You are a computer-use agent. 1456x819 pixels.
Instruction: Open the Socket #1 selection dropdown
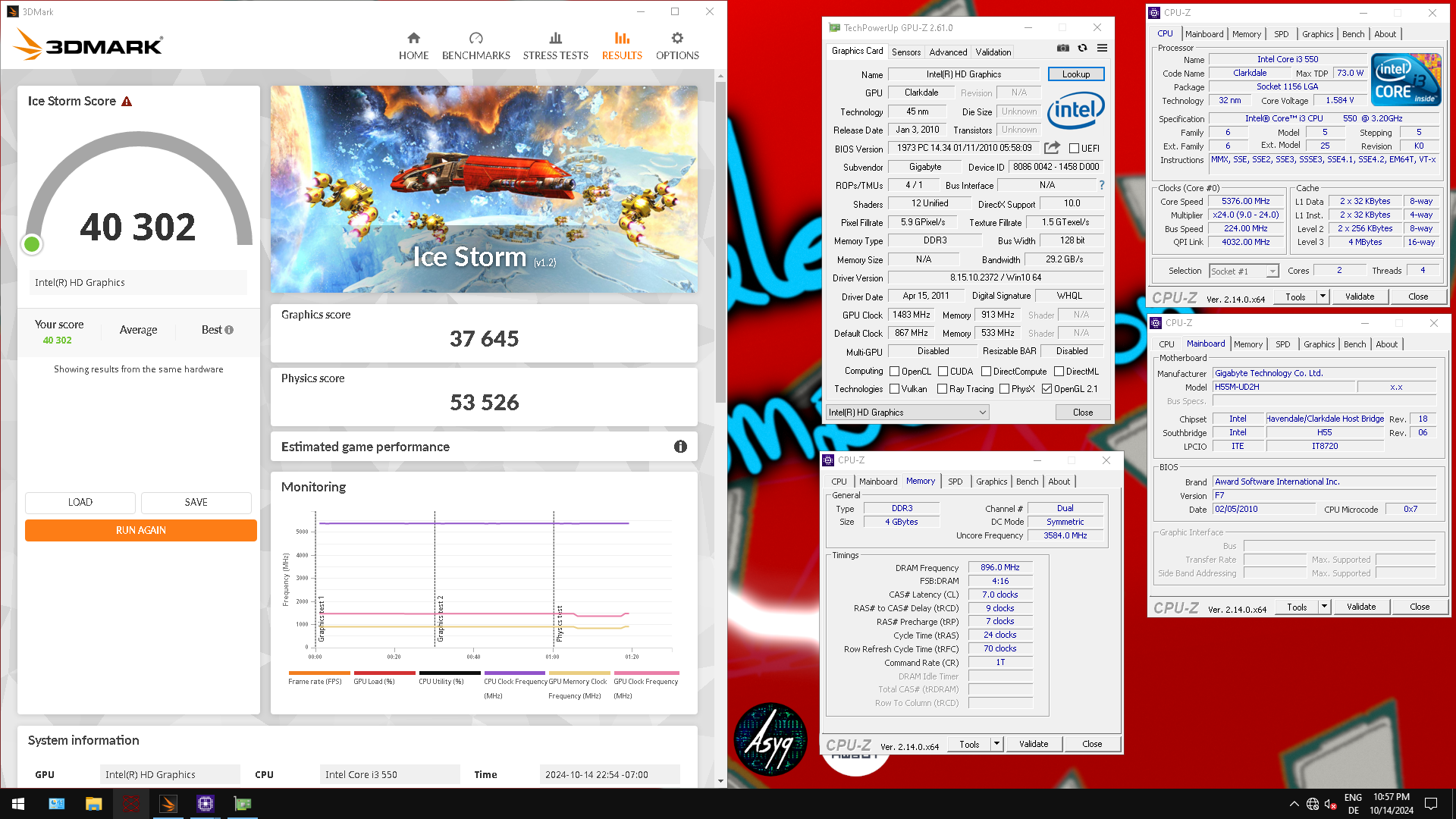1244,271
